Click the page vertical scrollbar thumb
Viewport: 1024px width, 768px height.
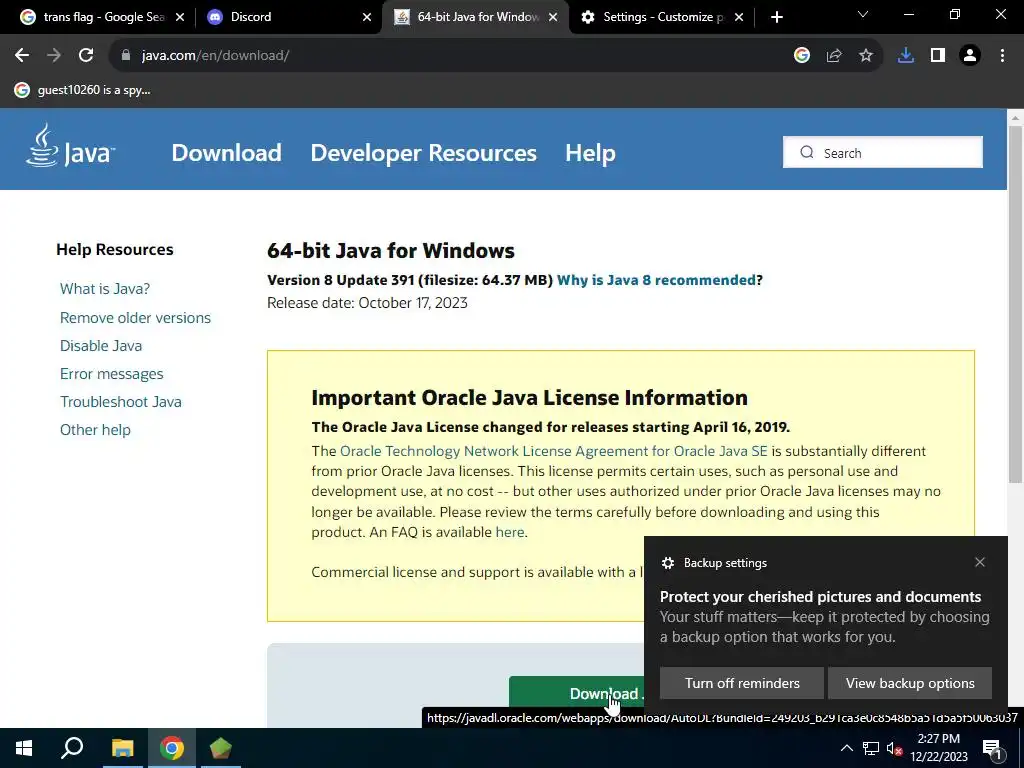click(x=1015, y=304)
